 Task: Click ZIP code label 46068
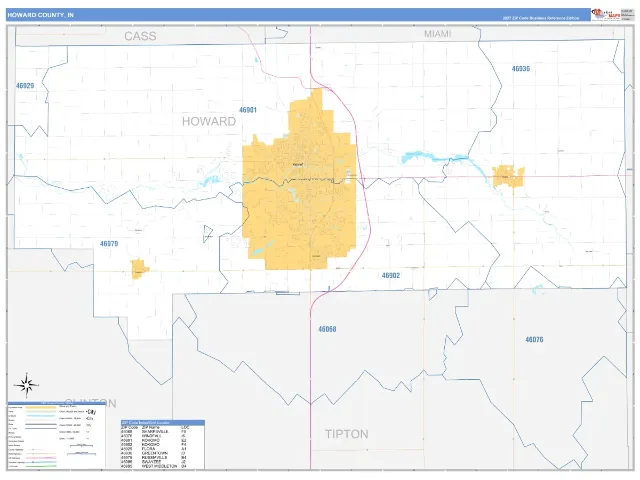tap(327, 329)
